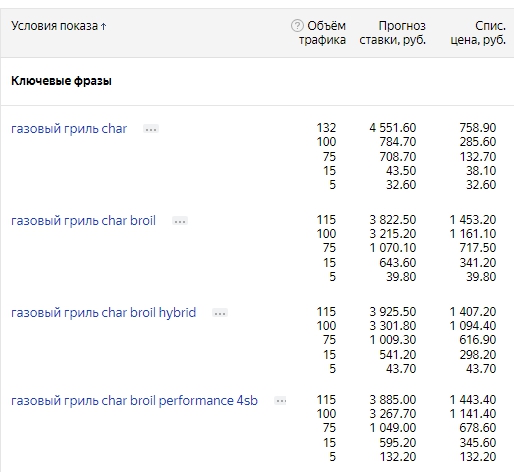Select the bid value 1 070.10
Viewport: 514px width, 472px height.
click(393, 248)
